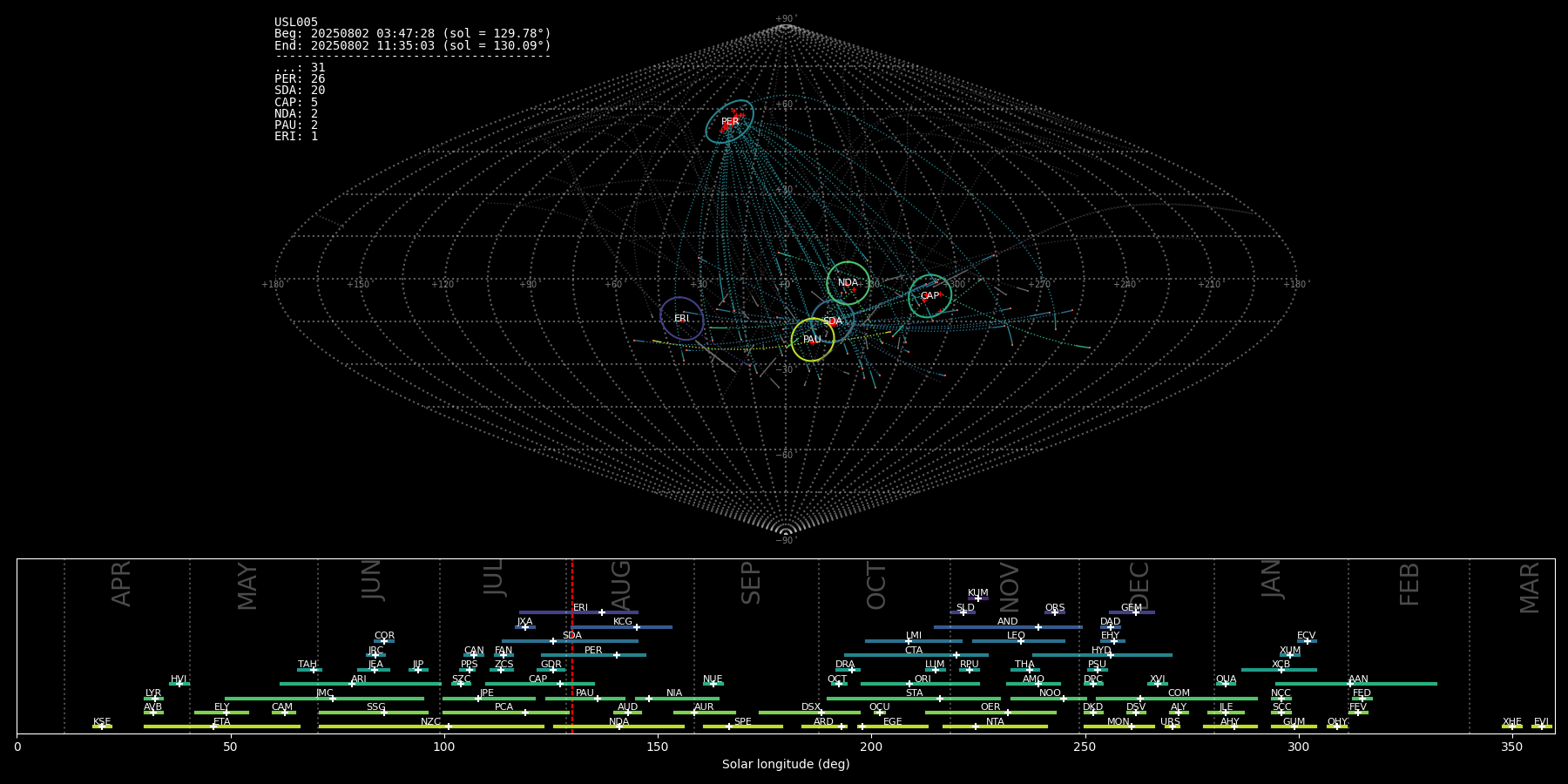Click the 'ERI: 1' count entry
The image size is (1568, 784).
pyautogui.click(x=296, y=137)
